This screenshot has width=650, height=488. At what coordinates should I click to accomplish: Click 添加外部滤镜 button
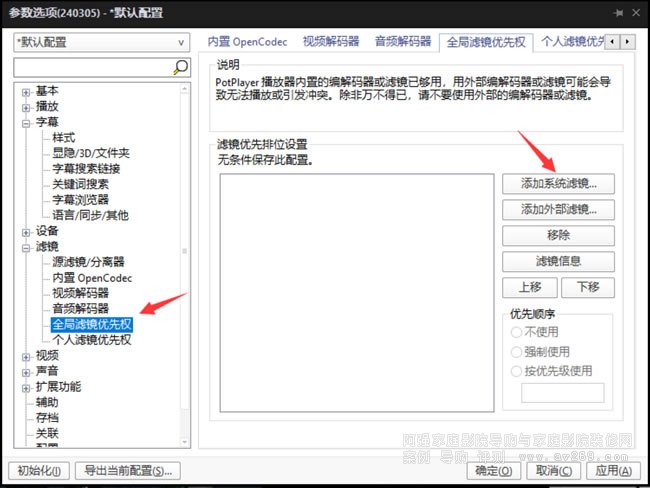[x=558, y=210]
